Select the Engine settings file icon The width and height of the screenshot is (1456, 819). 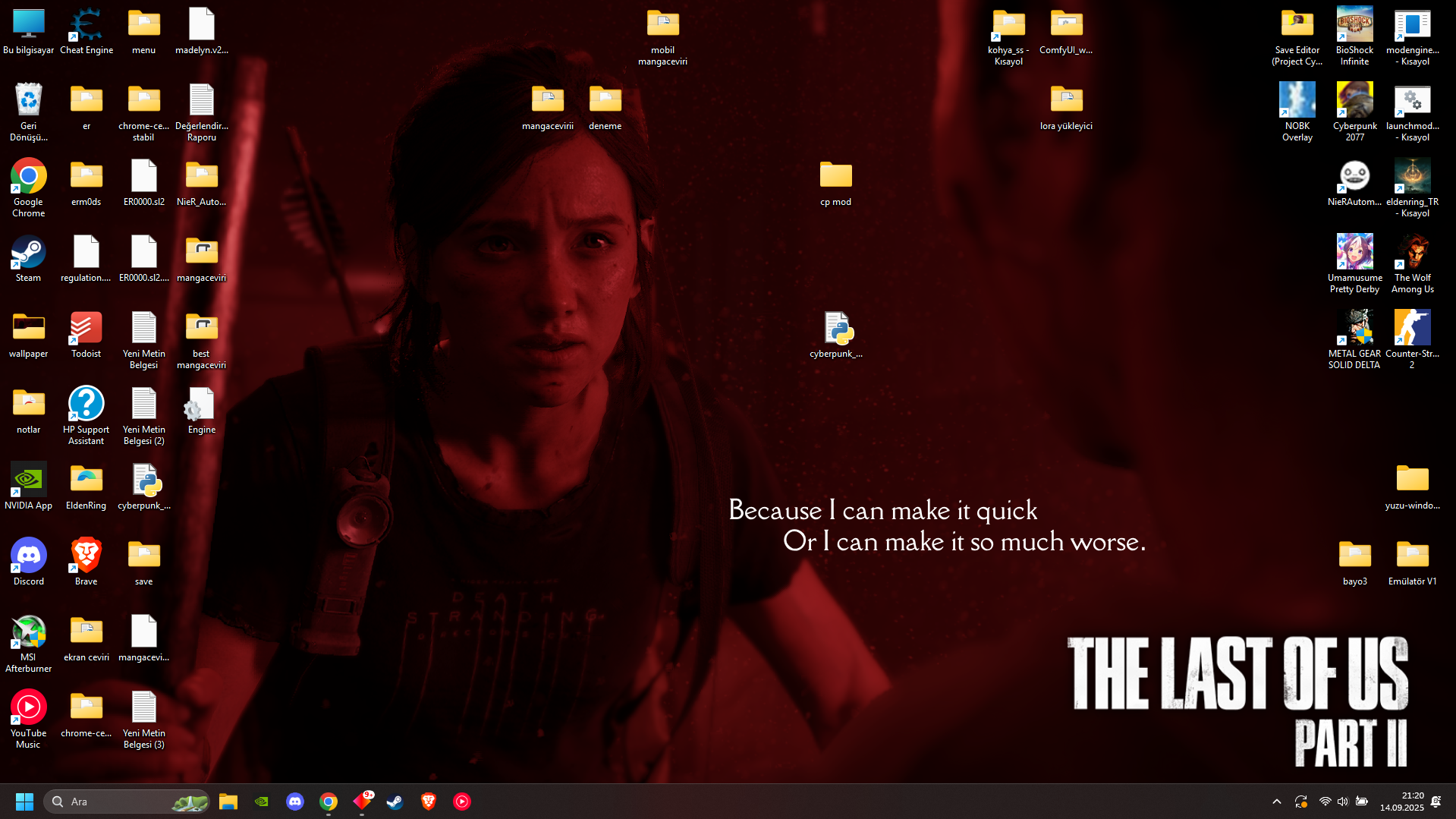[202, 411]
